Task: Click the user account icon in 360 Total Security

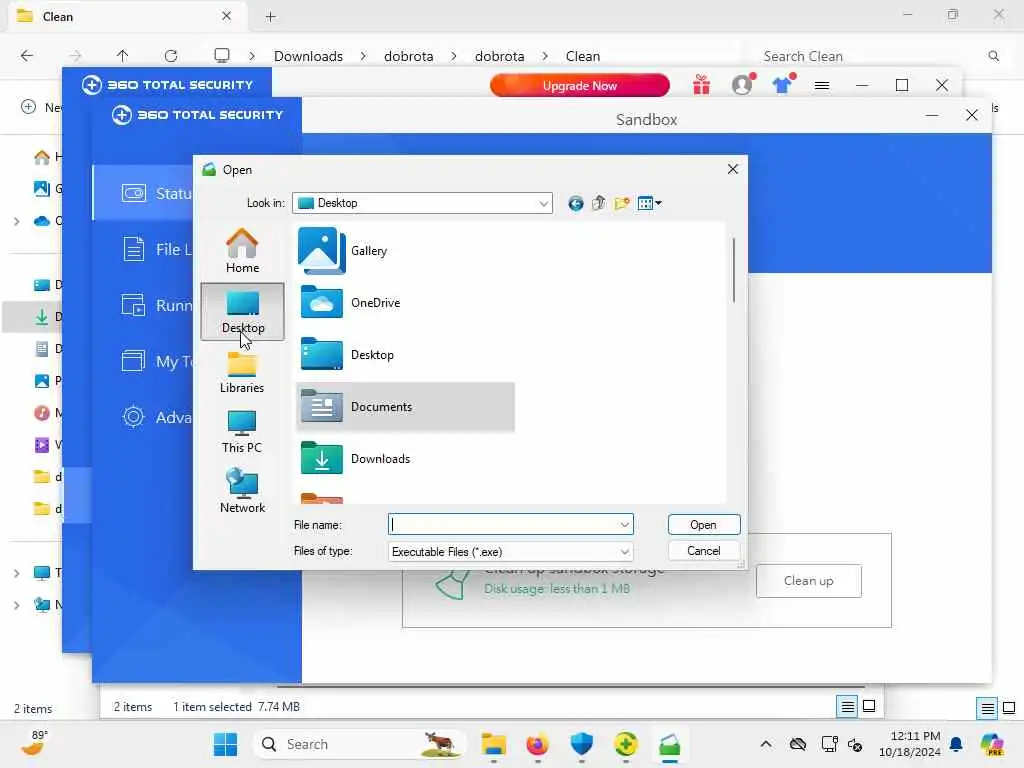Action: [x=743, y=85]
